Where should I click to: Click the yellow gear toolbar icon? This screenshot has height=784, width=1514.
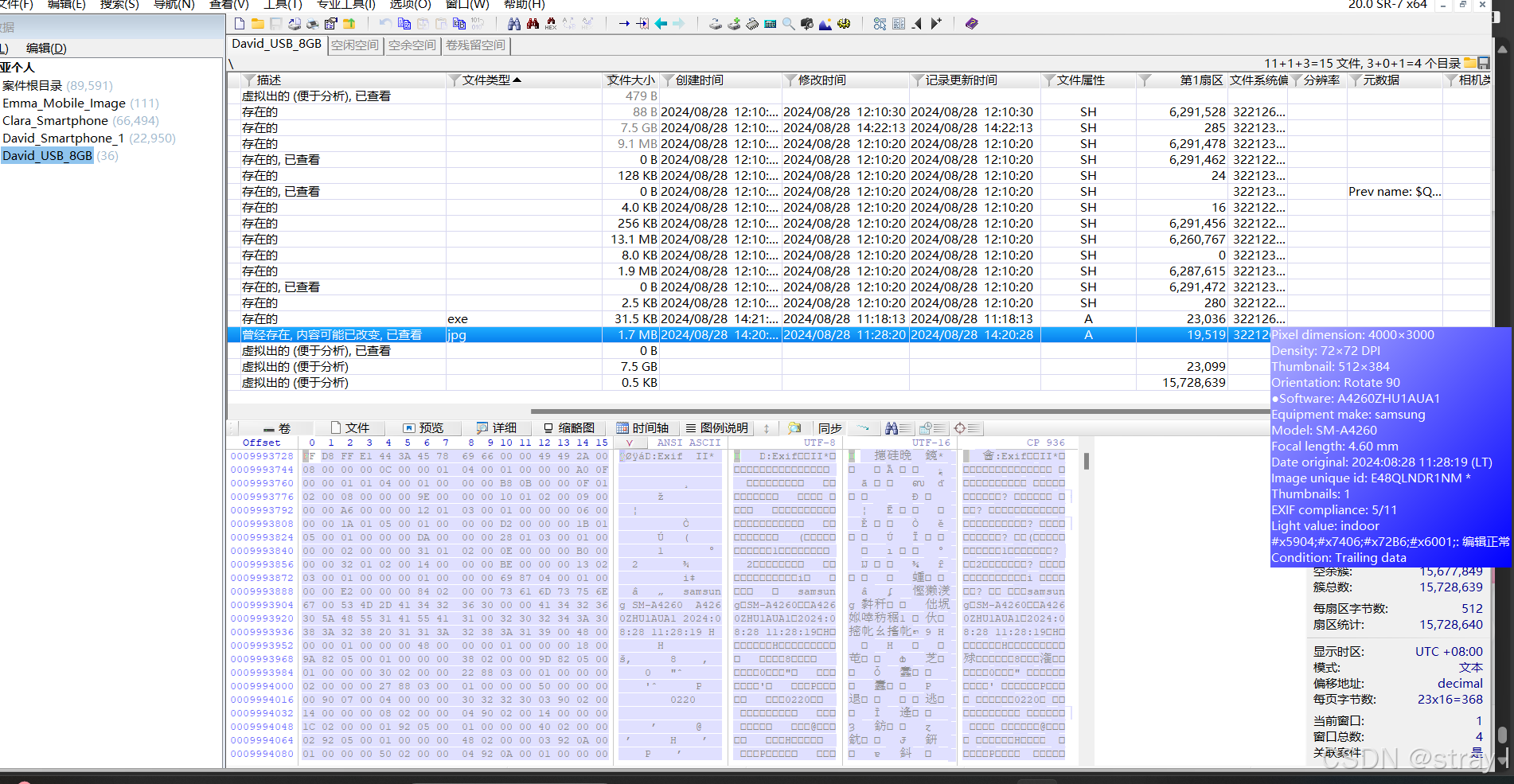[x=844, y=24]
